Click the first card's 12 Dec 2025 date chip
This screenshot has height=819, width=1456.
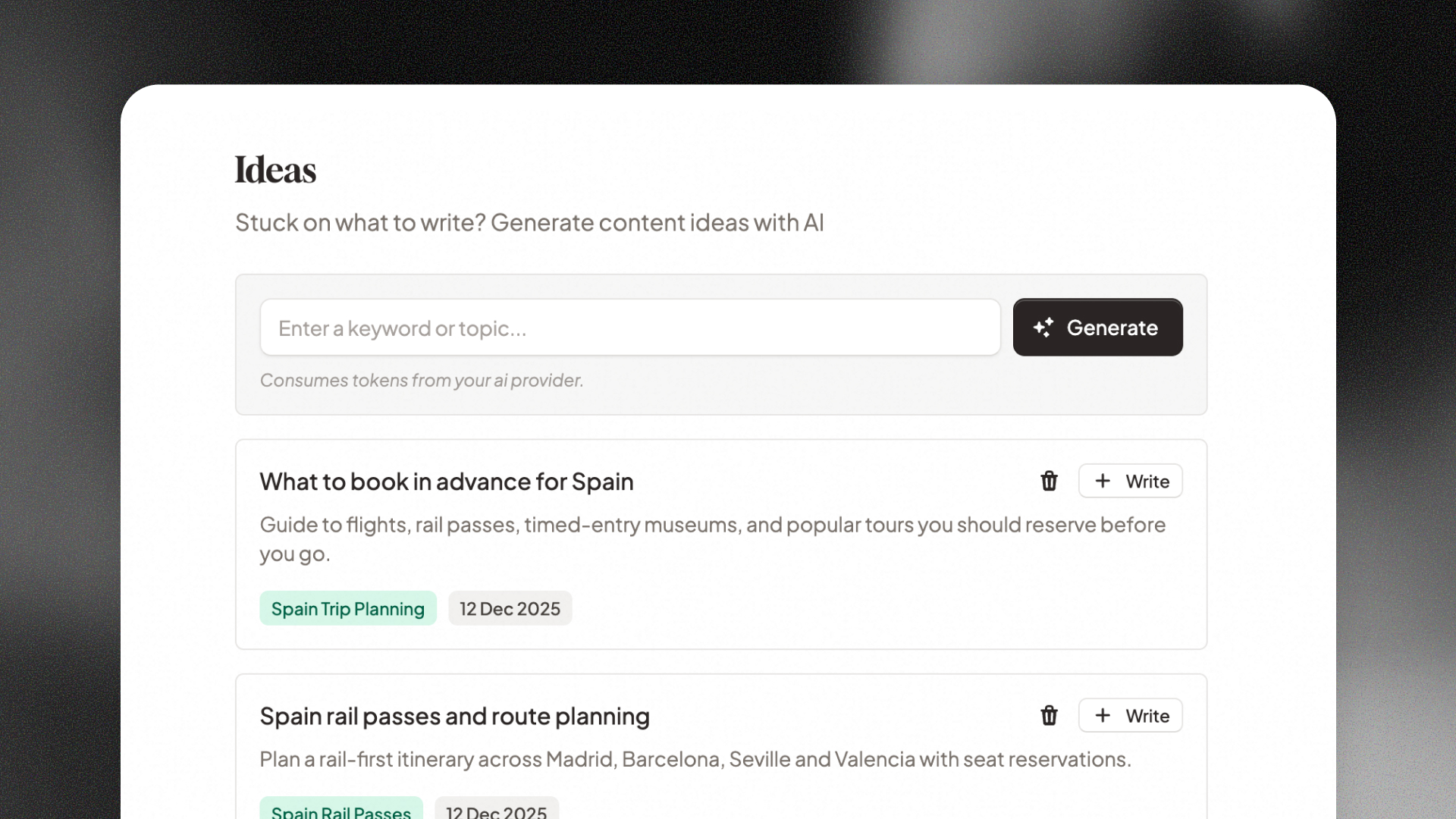point(510,609)
